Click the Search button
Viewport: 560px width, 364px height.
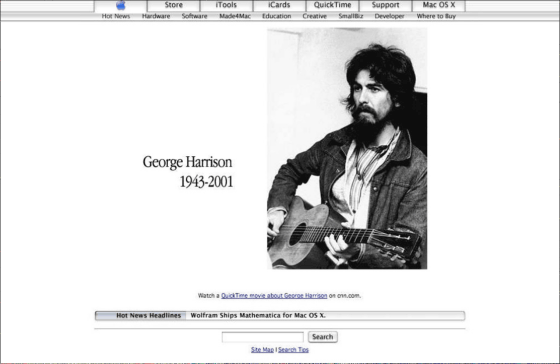tap(322, 337)
